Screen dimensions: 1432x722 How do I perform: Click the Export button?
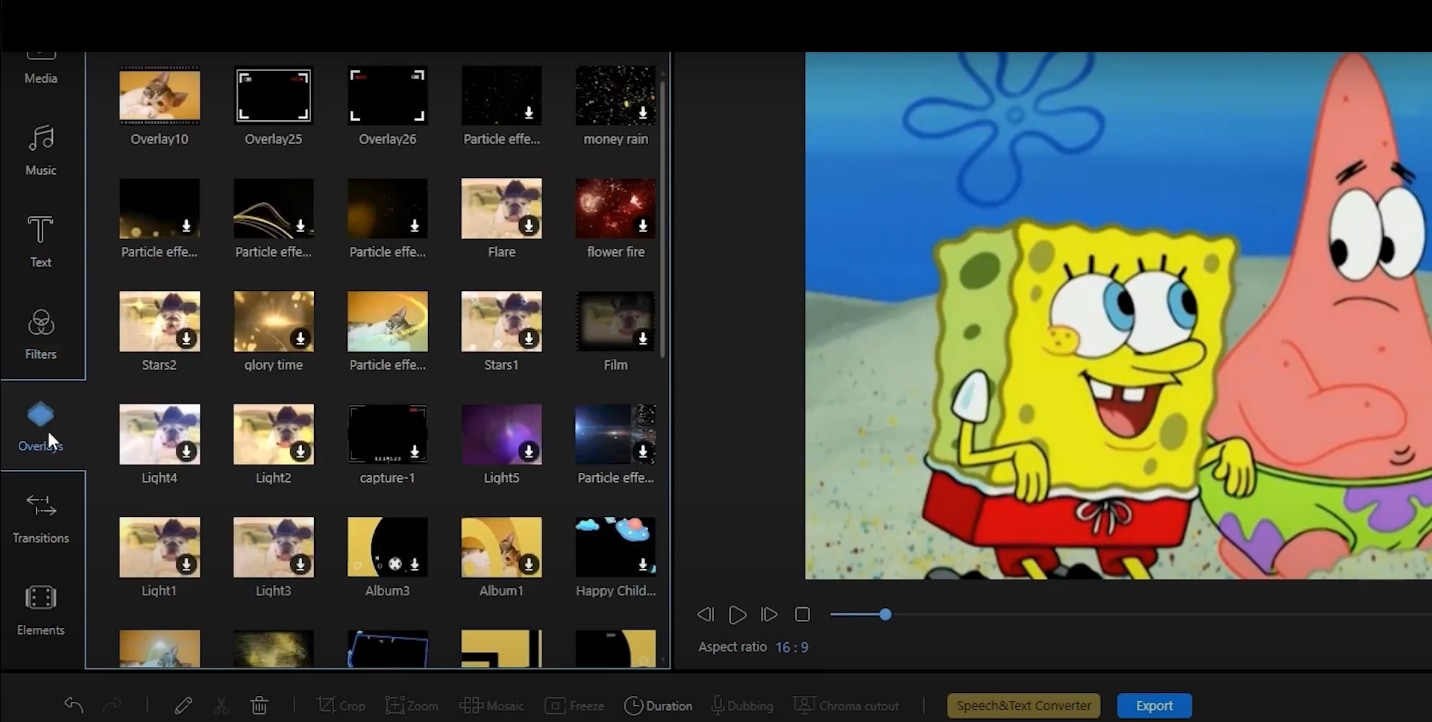(x=1154, y=705)
